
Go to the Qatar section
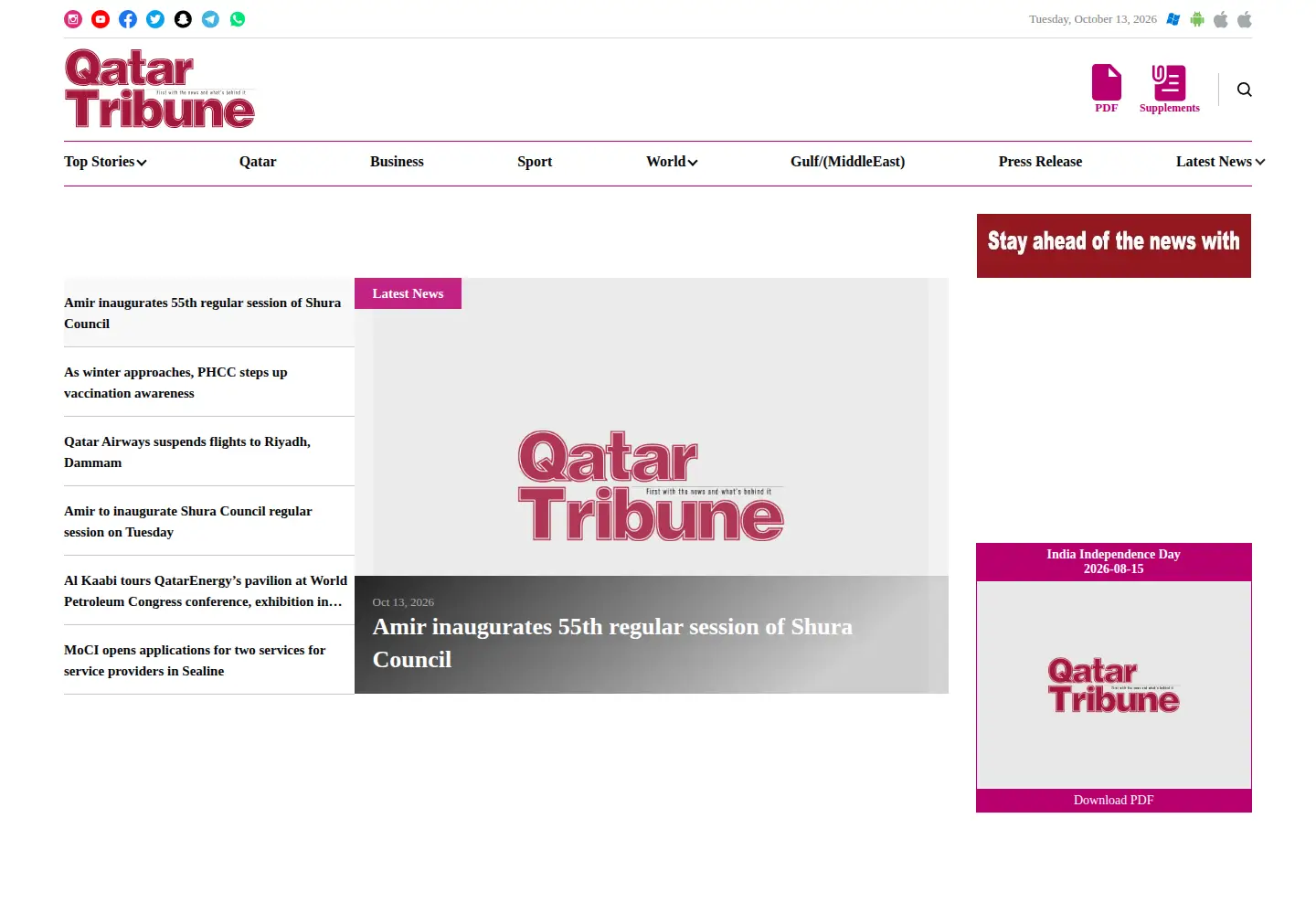click(258, 162)
